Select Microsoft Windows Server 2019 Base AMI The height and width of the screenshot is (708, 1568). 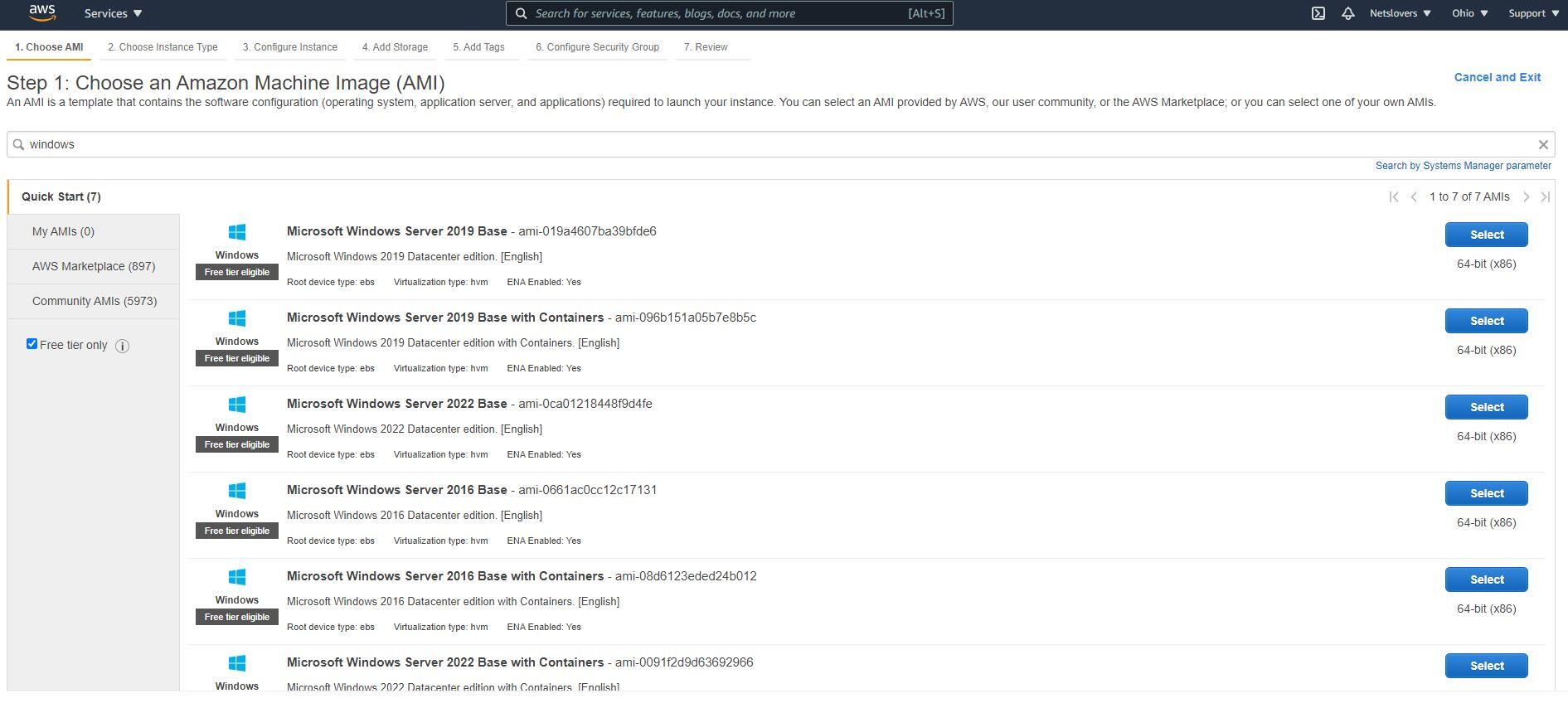[1486, 235]
